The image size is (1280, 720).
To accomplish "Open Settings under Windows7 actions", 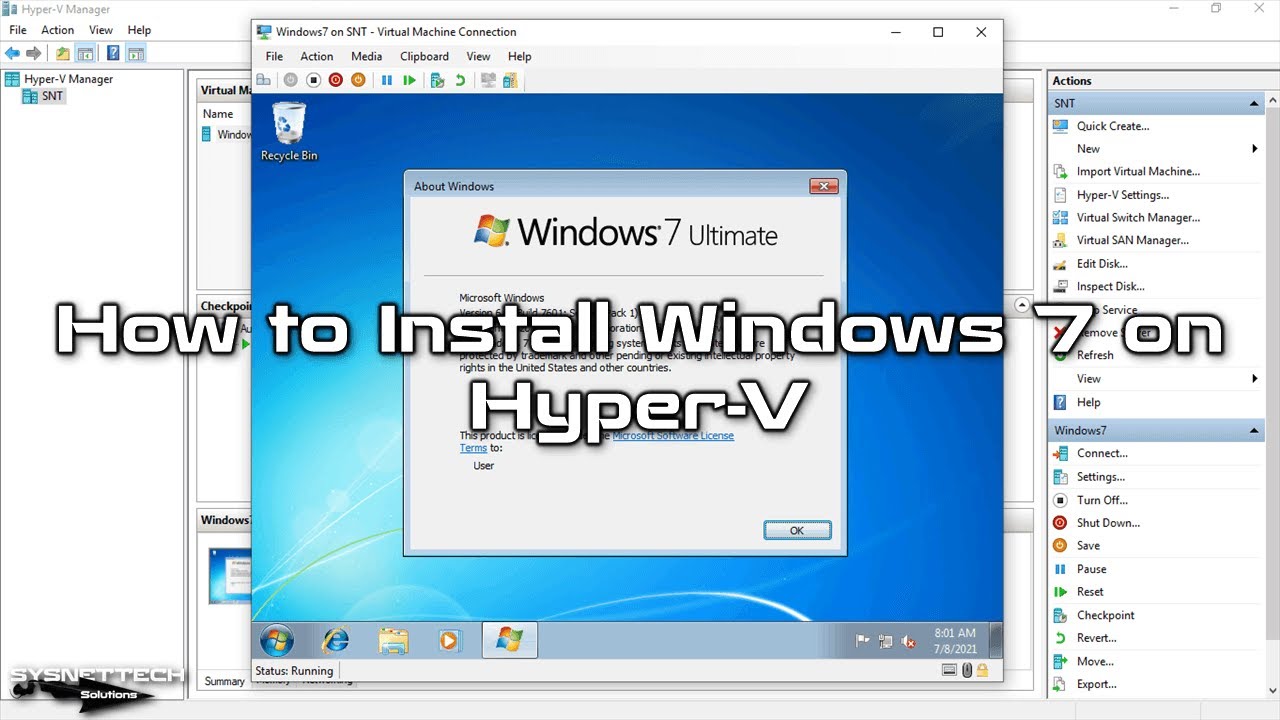I will (1101, 477).
